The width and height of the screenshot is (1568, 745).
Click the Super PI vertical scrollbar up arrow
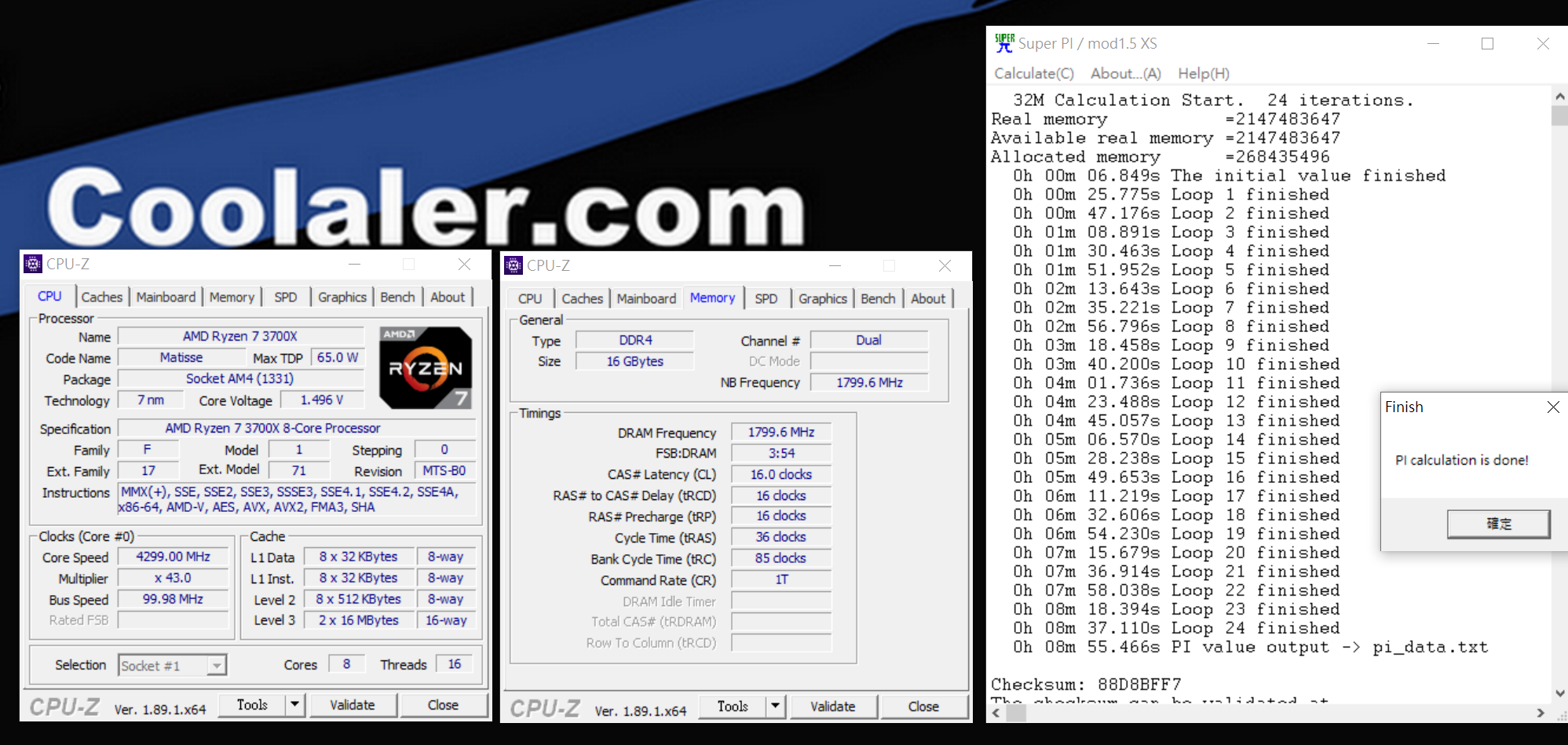click(1559, 96)
